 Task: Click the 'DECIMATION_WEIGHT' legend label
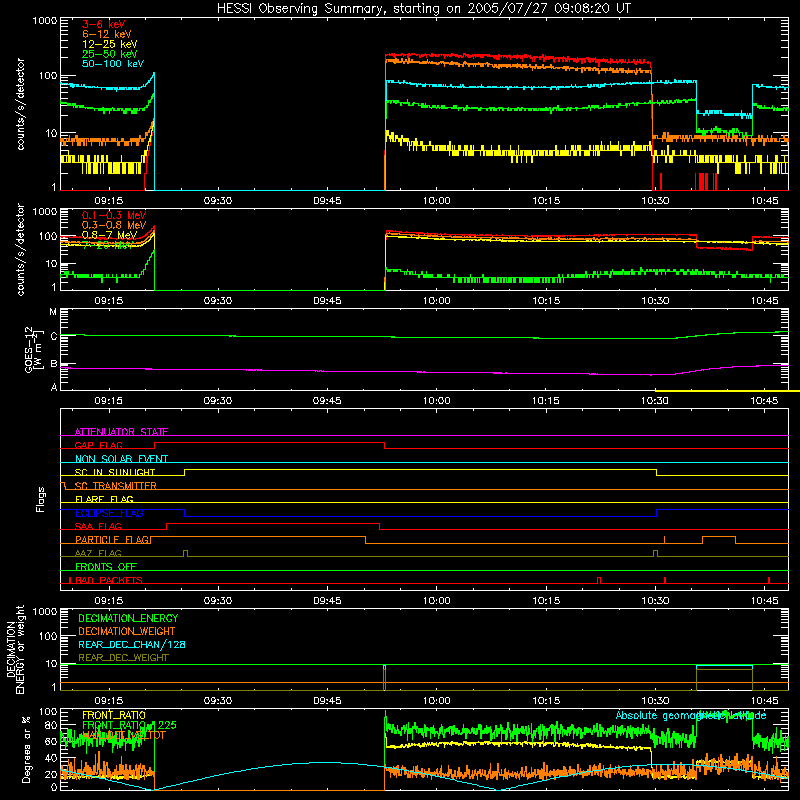(x=127, y=631)
